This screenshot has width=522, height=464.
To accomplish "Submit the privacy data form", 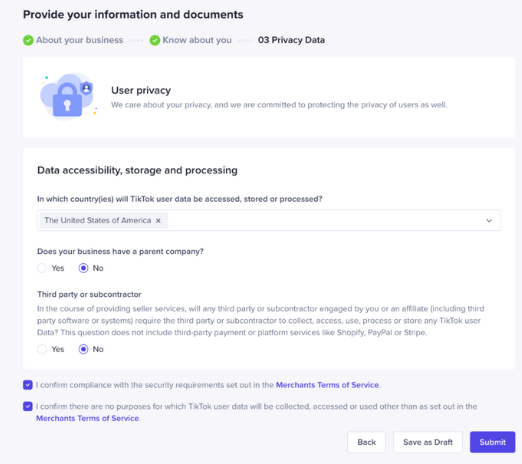I will click(x=492, y=442).
